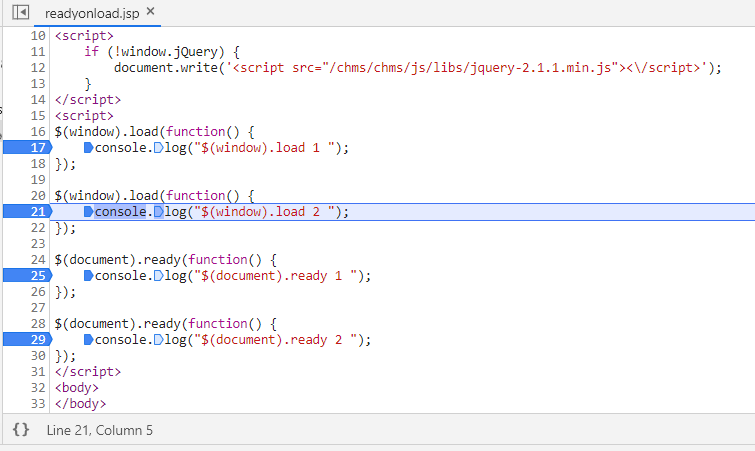755x451 pixels.
Task: Click the </body> tag on line 33
Action: (x=80, y=403)
